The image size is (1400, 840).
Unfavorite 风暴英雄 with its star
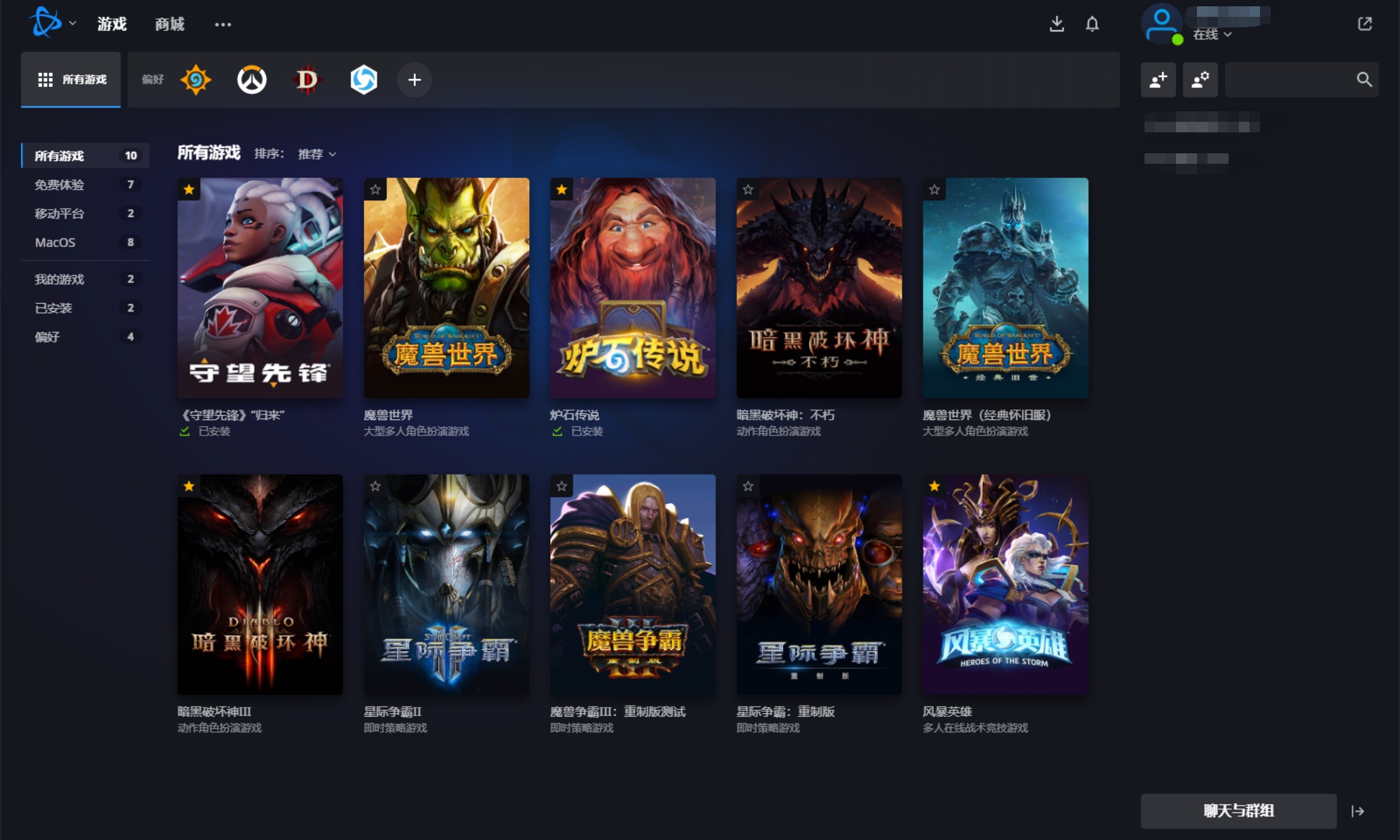pyautogui.click(x=934, y=486)
